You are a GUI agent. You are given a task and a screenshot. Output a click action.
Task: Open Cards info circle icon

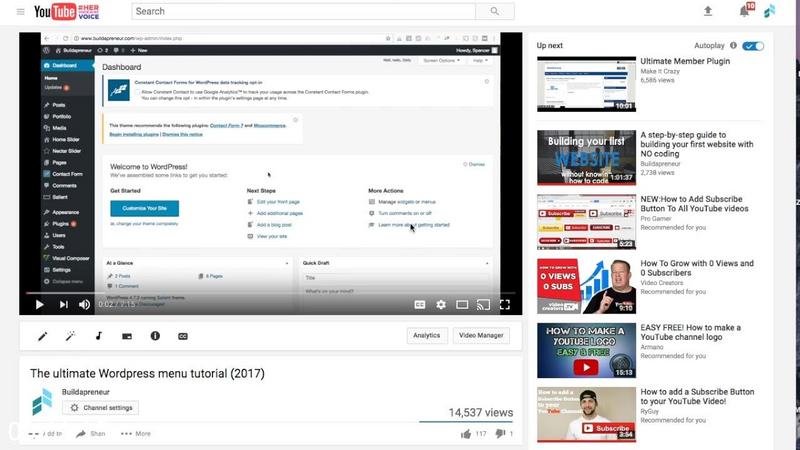coord(155,336)
